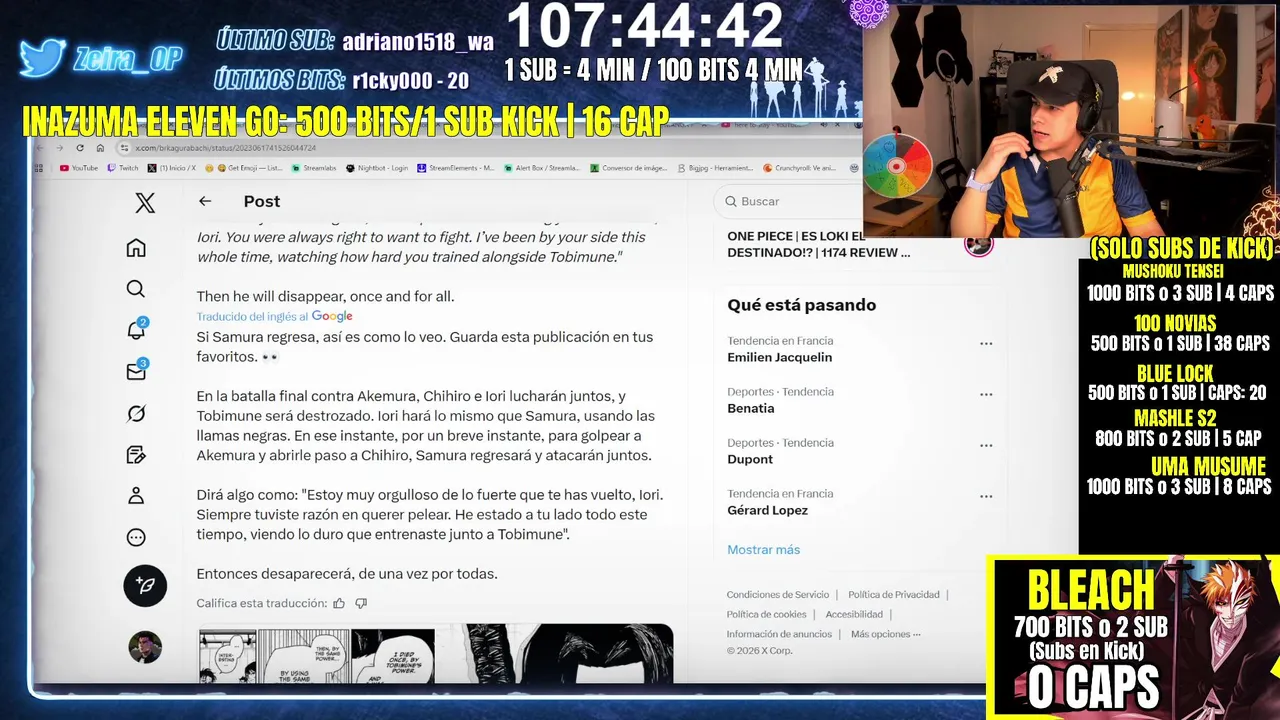Open the YouTube bookmark
Viewport: 1280px width, 720px height.
point(79,168)
